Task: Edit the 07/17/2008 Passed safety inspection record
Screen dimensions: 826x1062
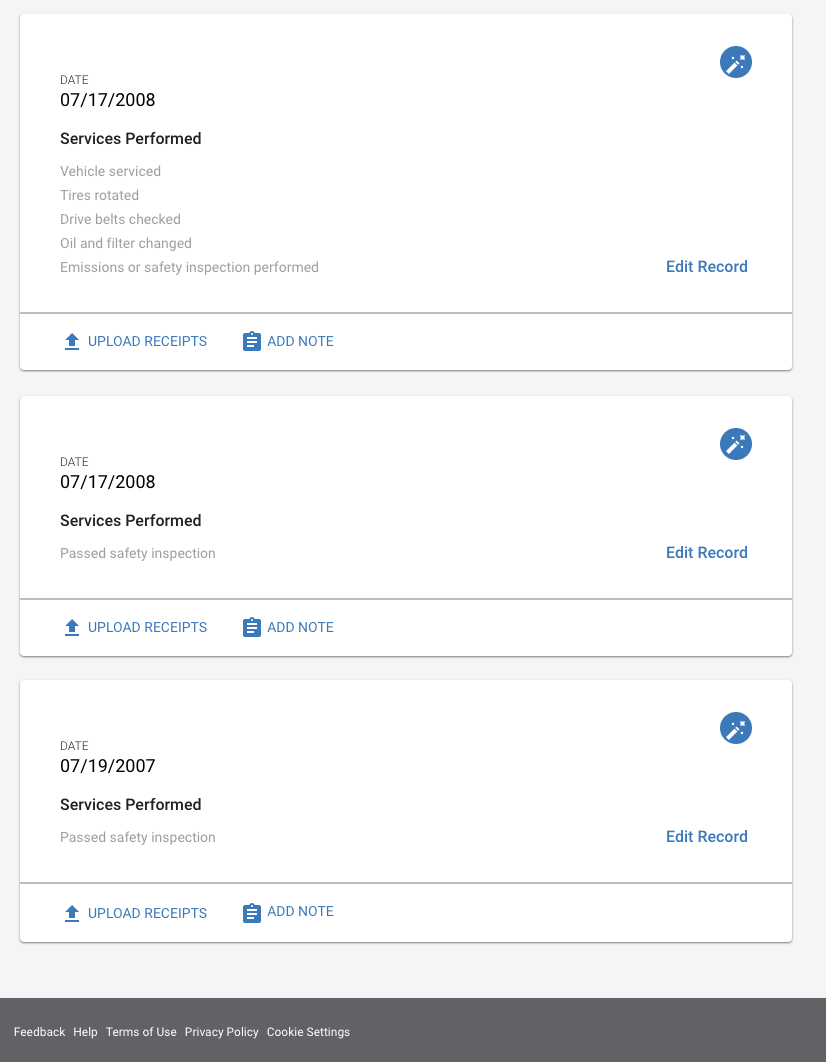Action: 707,553
